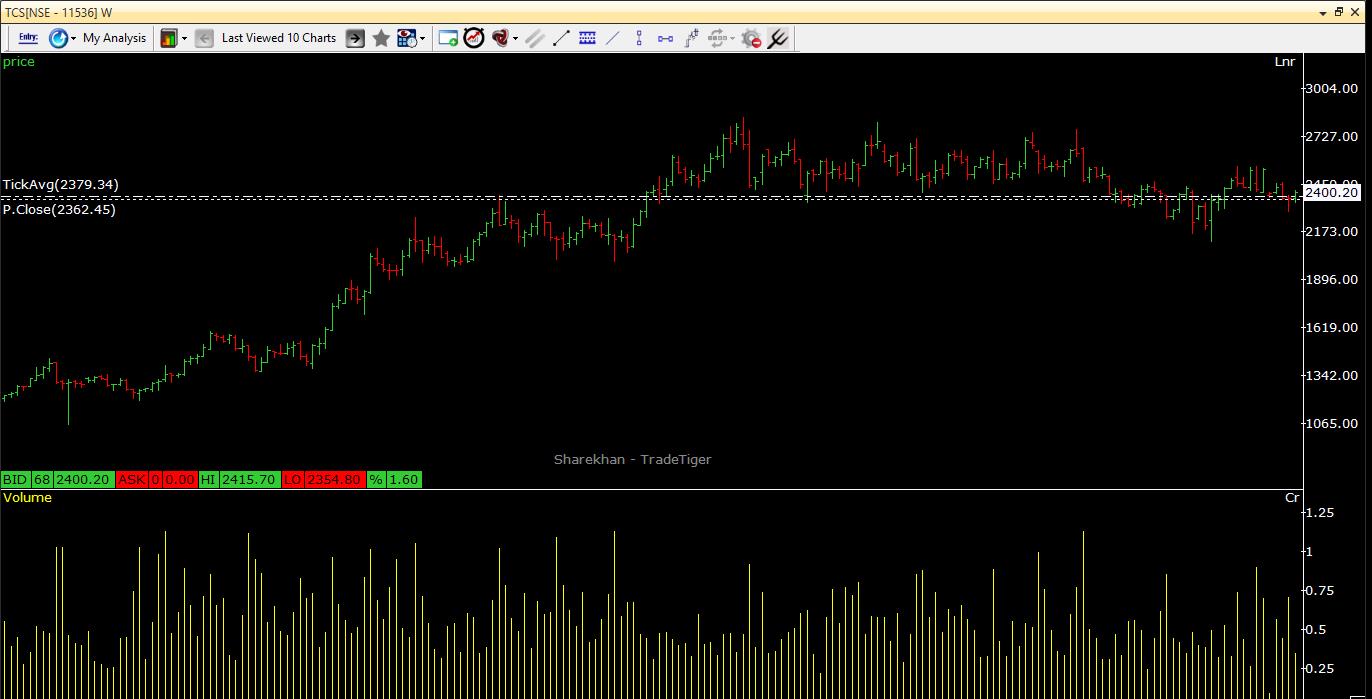Select the horizontal line measure tool

[665, 38]
